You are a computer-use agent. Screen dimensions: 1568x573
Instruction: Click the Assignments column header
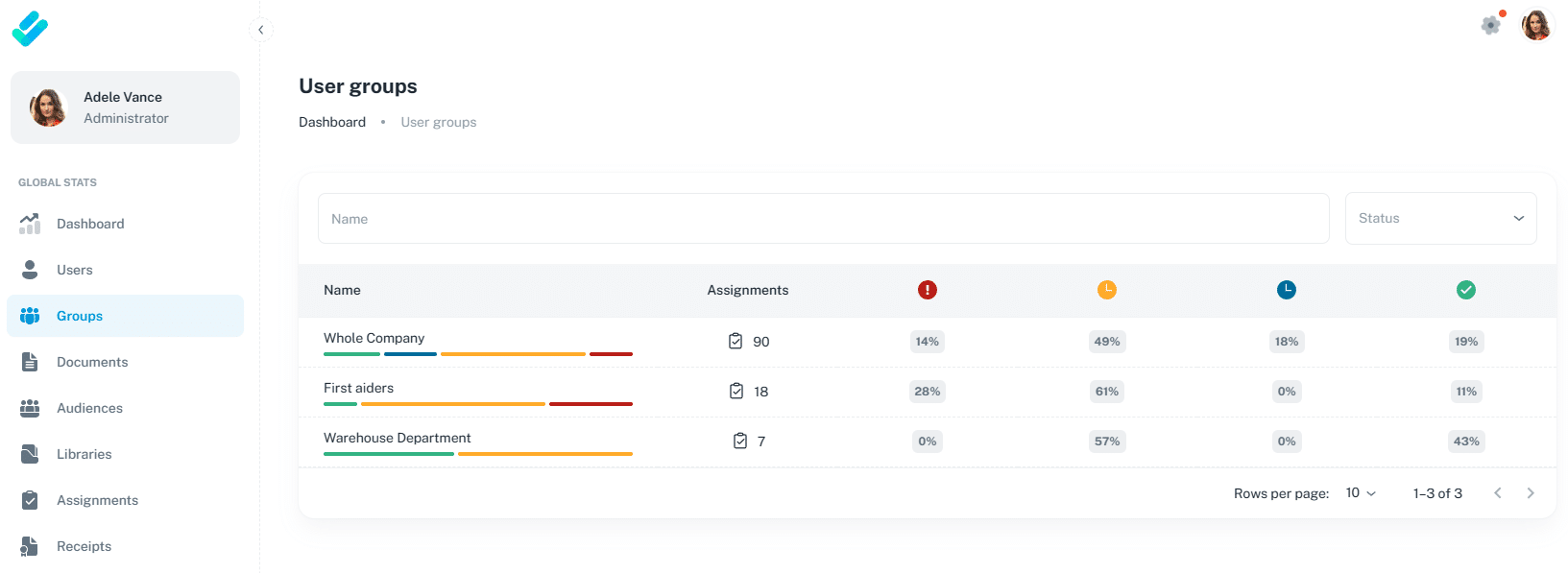[x=748, y=290]
